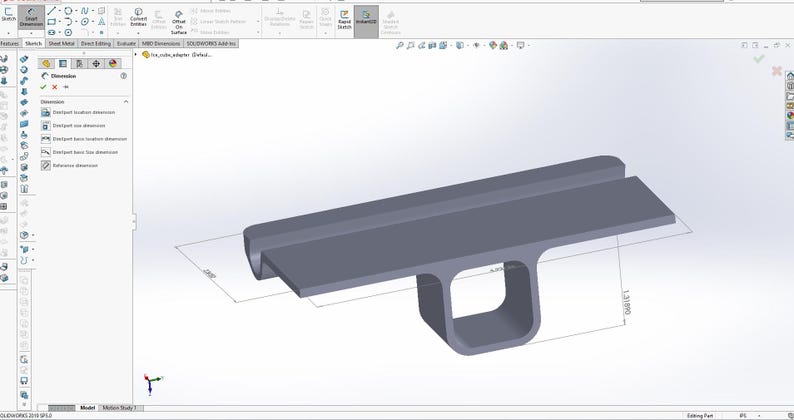Select DimXpert size dimension option

click(x=73, y=125)
